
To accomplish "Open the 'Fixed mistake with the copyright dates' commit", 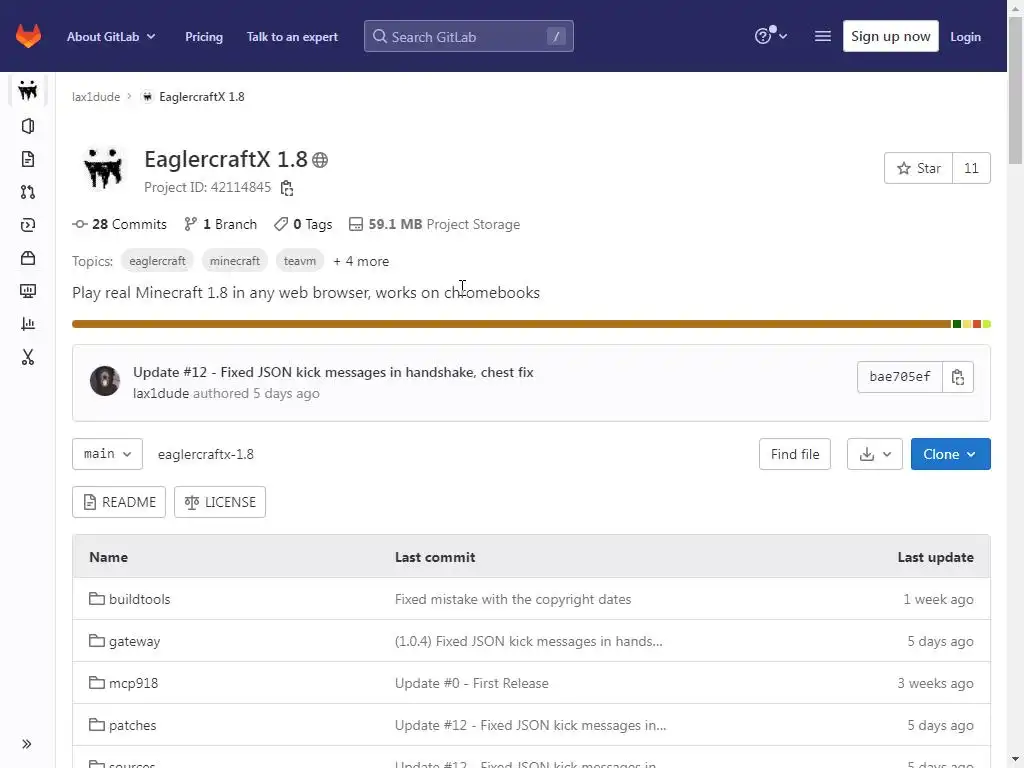I will point(513,599).
